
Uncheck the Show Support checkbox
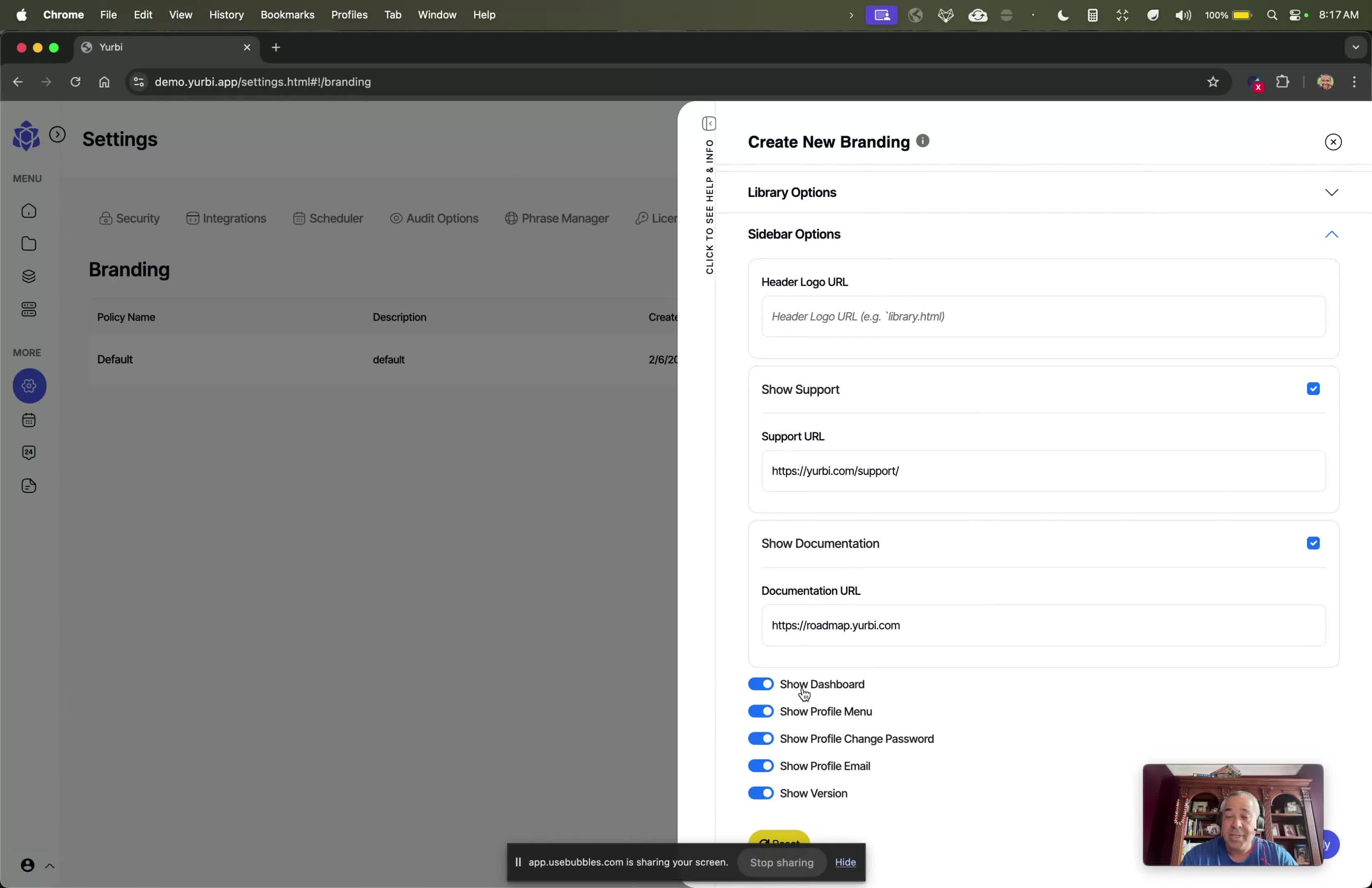click(x=1313, y=390)
